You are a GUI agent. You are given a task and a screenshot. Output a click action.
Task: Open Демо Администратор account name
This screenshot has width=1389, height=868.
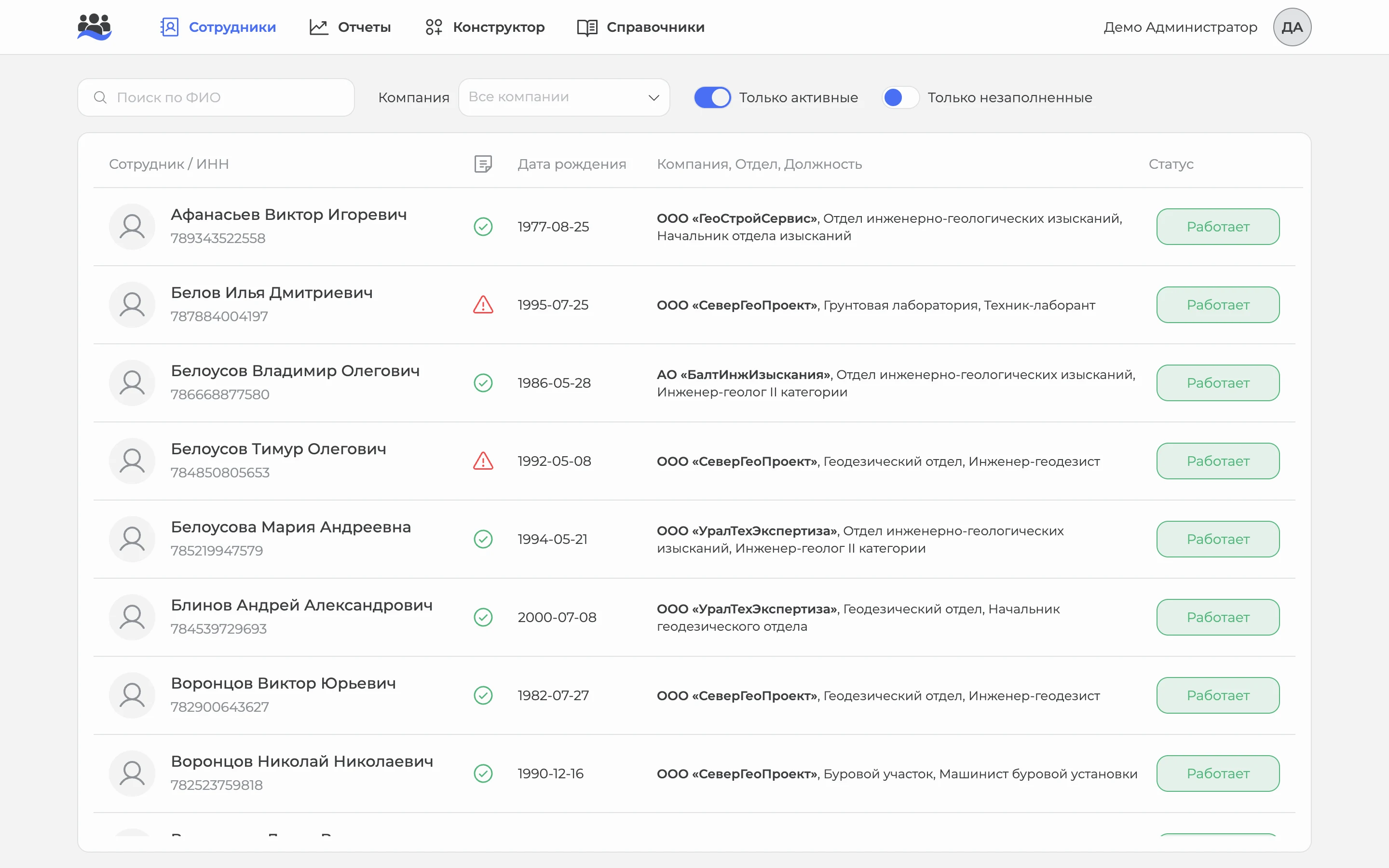[1180, 27]
